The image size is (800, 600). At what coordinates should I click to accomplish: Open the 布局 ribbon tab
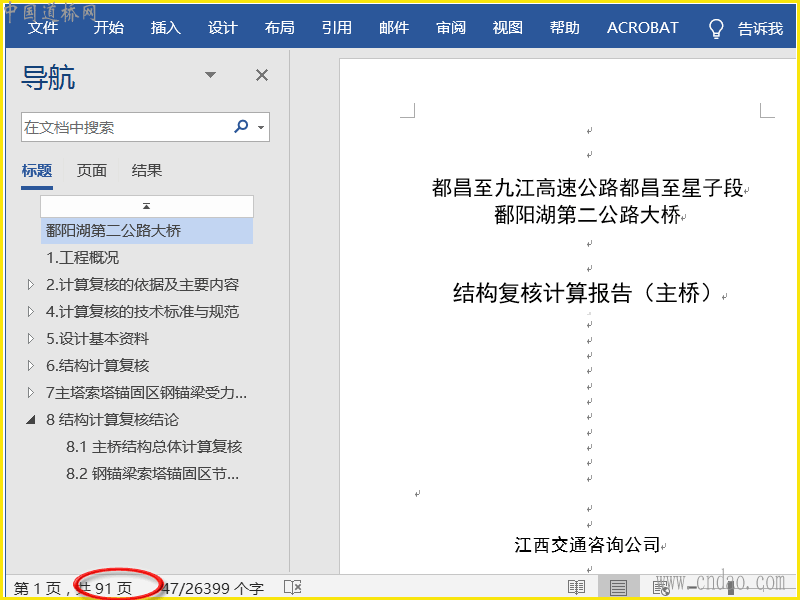pos(280,28)
